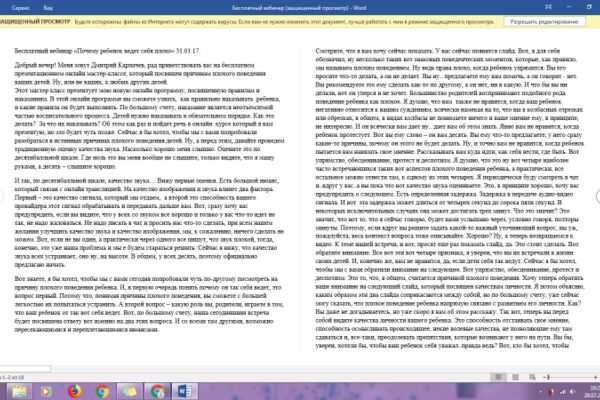Click zoom out minus button
The height and width of the screenshot is (400, 600).
pyautogui.click(x=543, y=377)
